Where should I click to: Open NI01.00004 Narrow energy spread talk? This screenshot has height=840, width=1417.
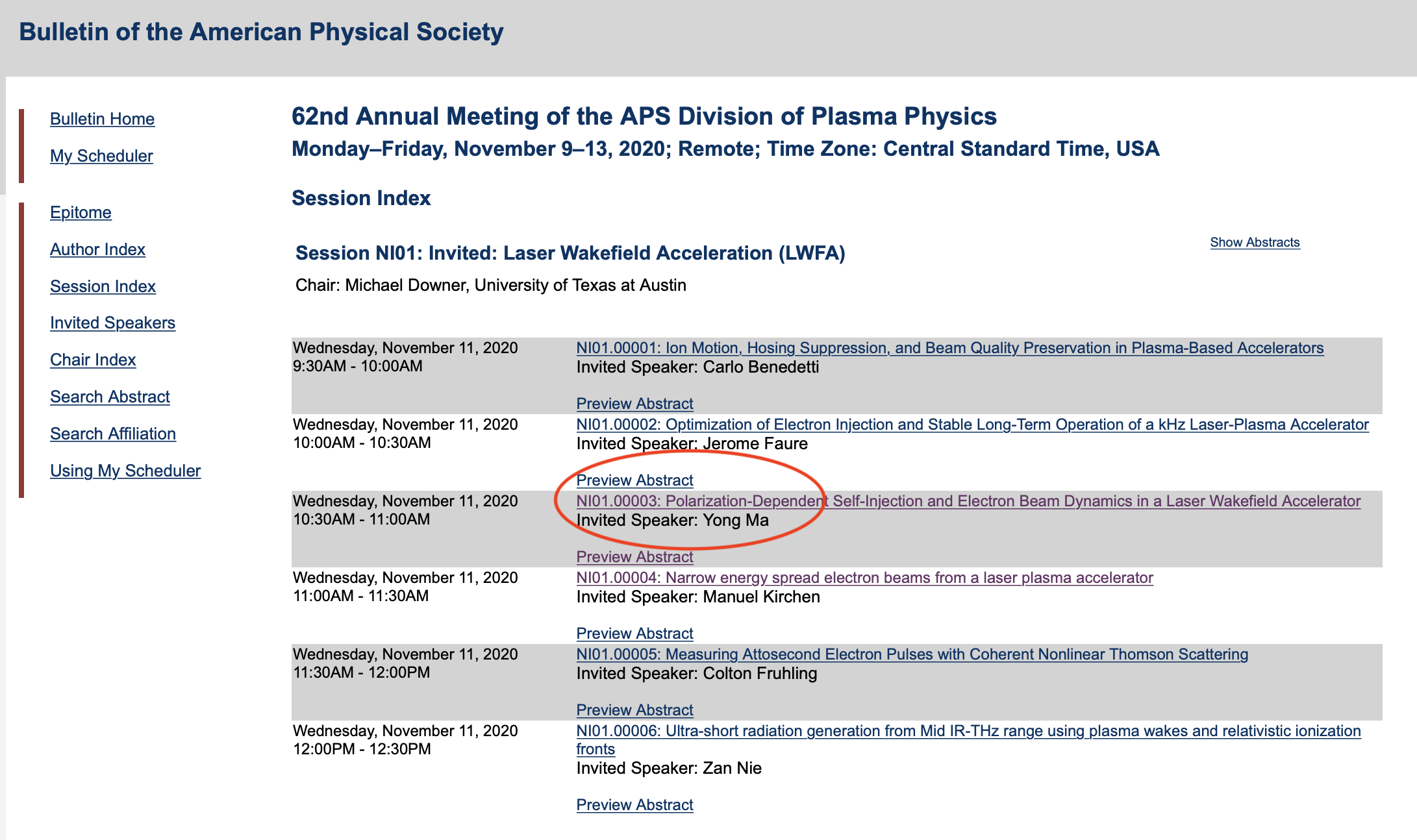tap(864, 578)
